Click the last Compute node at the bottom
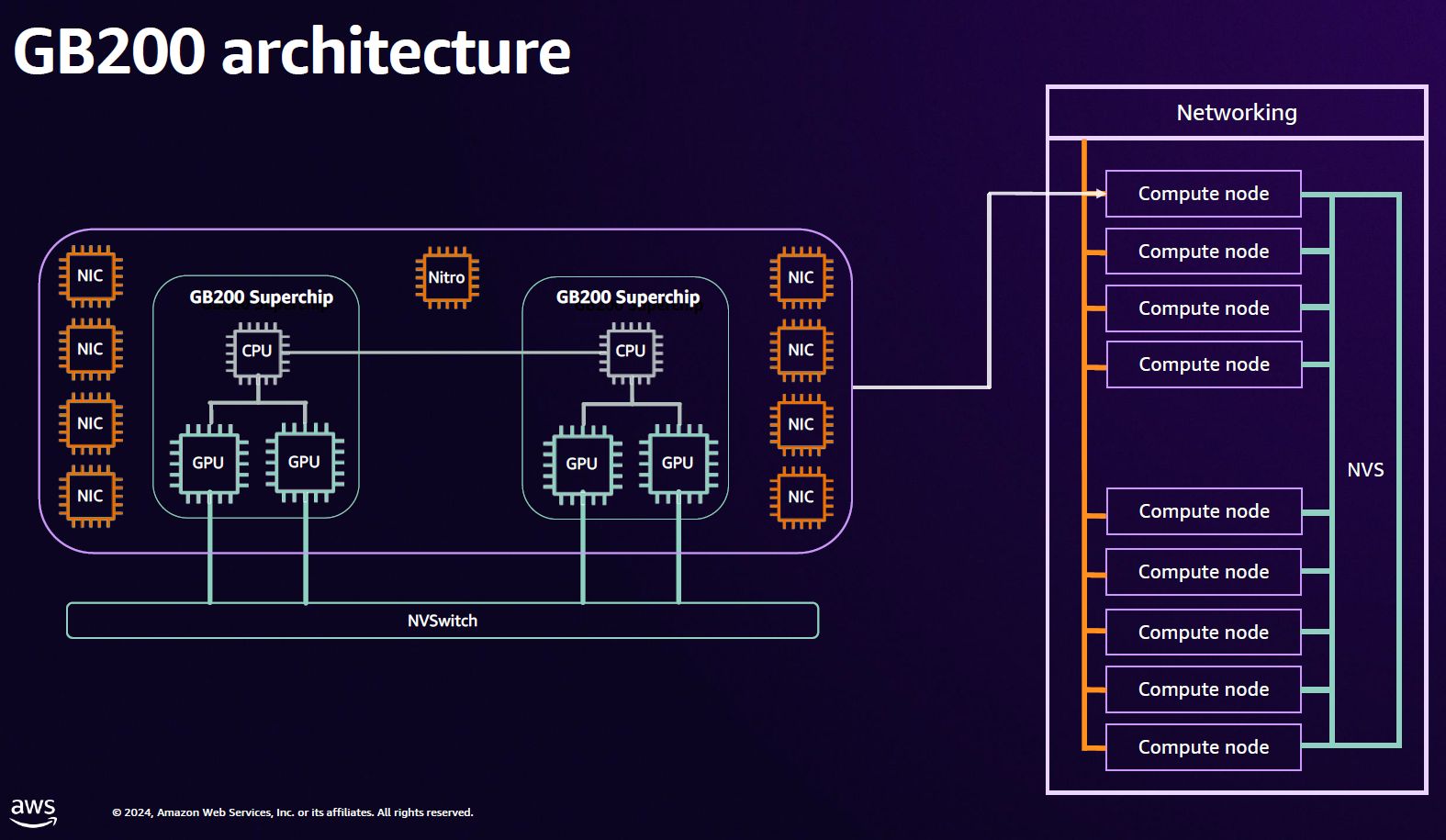This screenshot has height=840, width=1446. pos(1204,747)
